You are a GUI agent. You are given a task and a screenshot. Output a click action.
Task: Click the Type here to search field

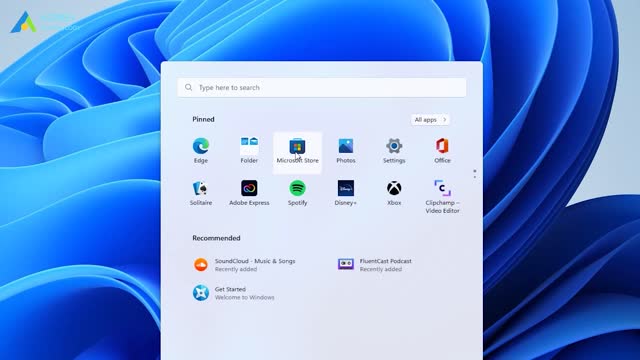(x=322, y=87)
